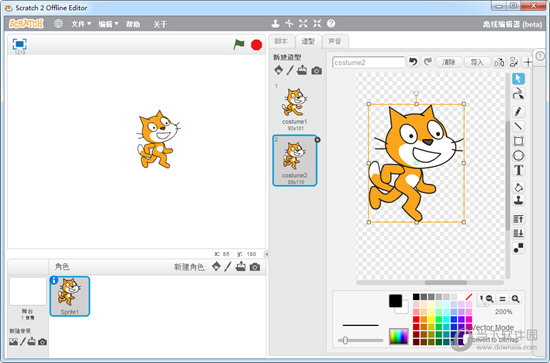The height and width of the screenshot is (363, 550).
Task: Select the transparent red-slash swatch
Action: (469, 297)
